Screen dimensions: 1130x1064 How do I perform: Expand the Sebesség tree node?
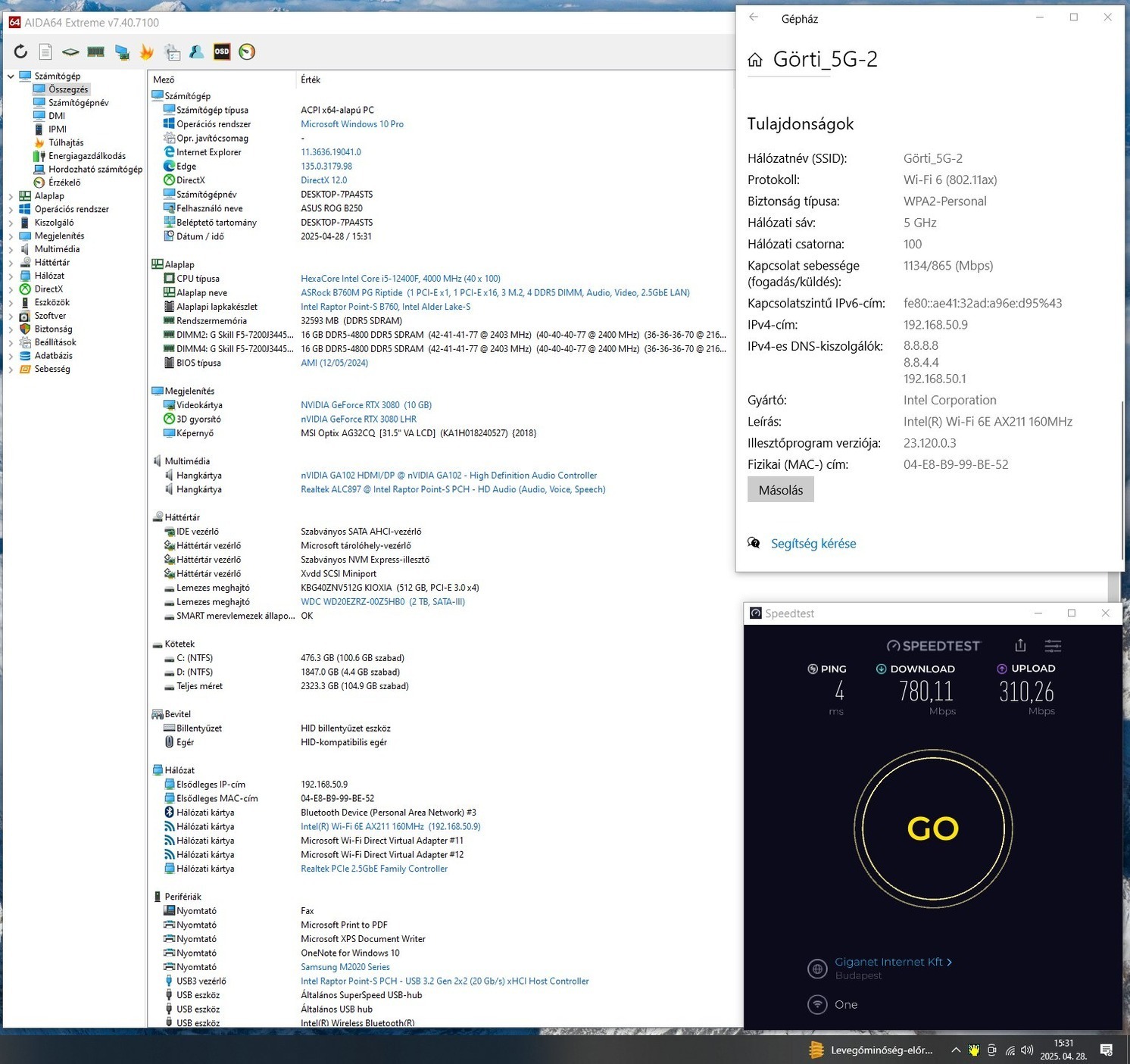pos(11,370)
